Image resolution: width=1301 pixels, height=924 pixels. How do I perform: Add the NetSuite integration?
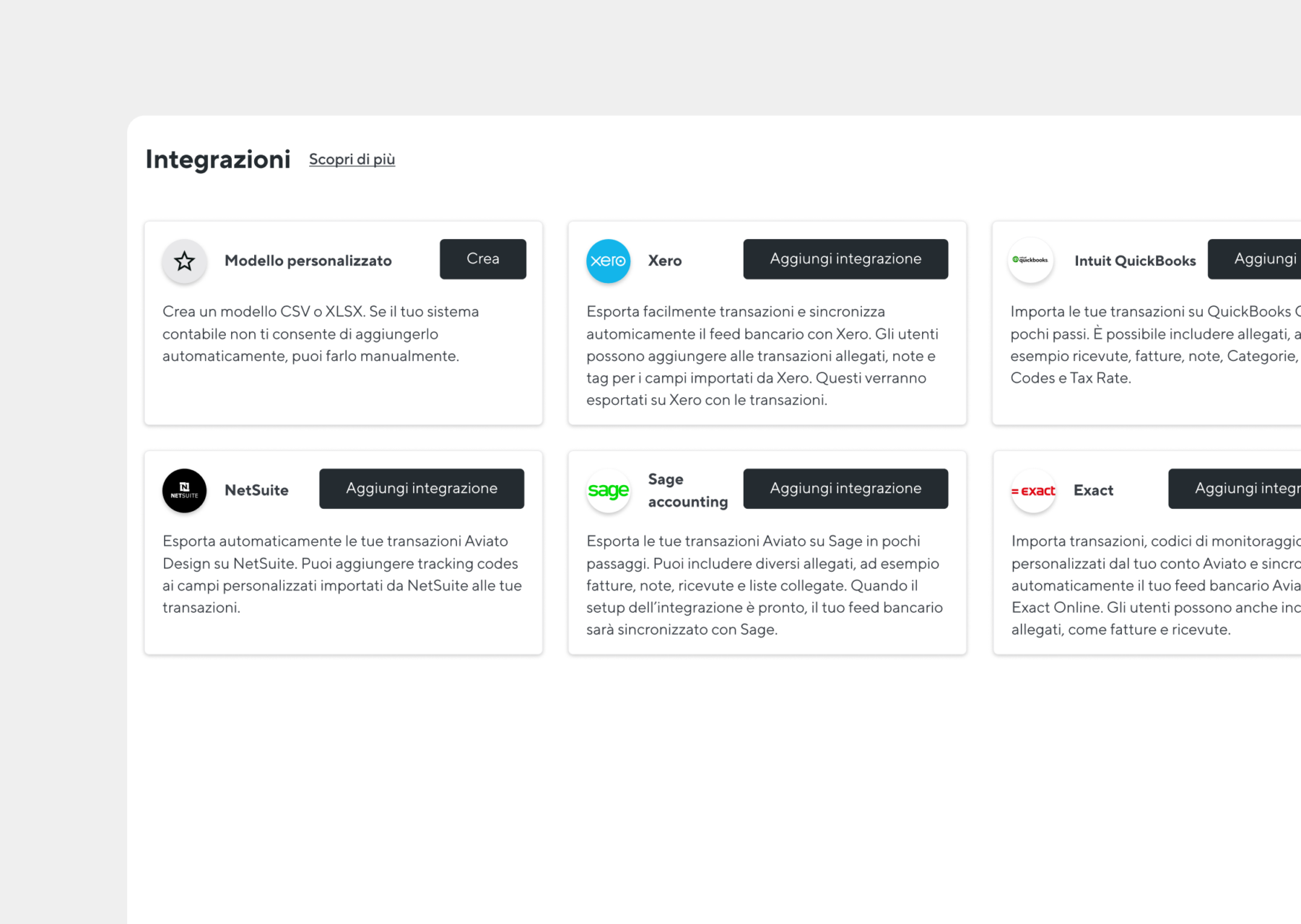(x=422, y=489)
